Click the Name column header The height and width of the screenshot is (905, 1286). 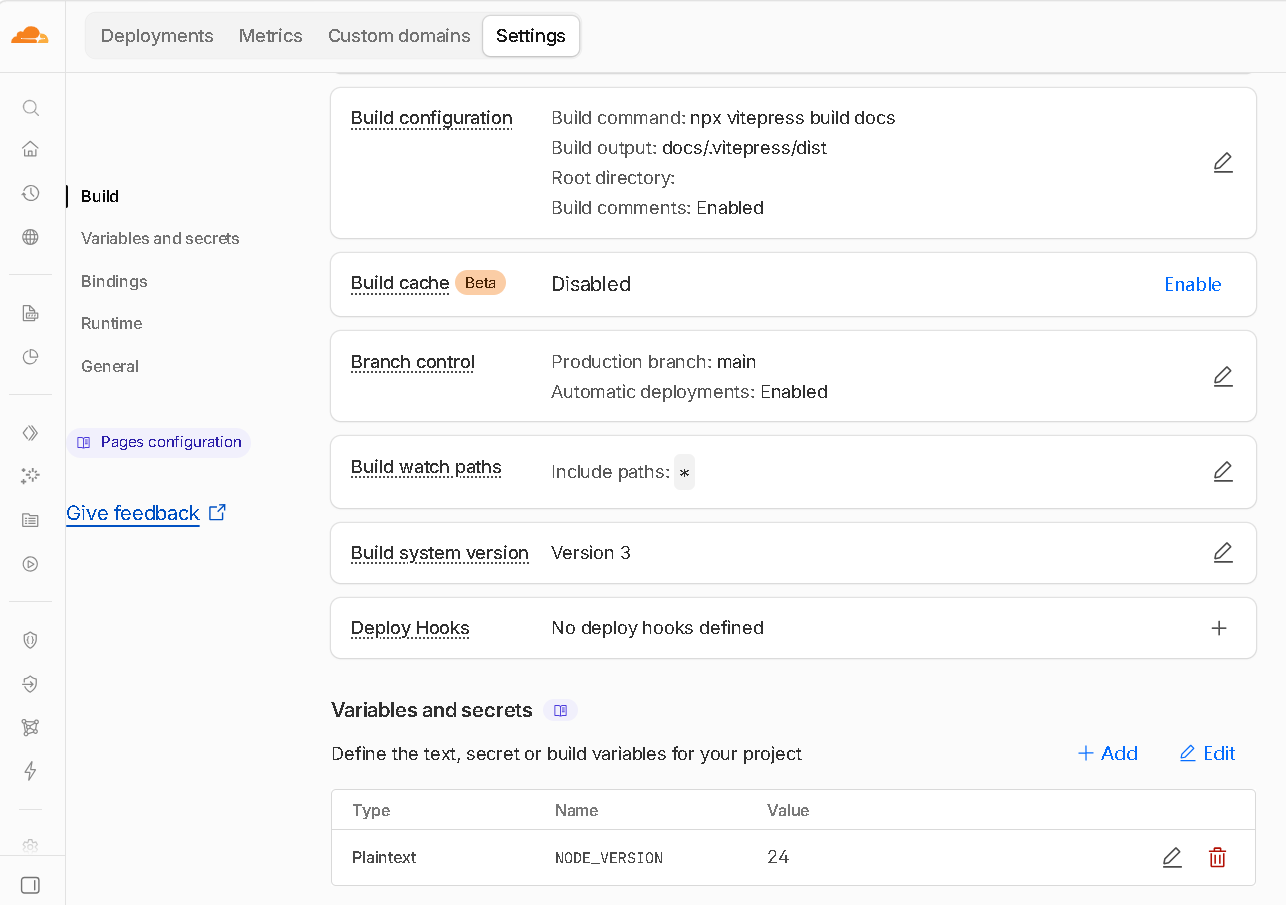click(x=577, y=810)
